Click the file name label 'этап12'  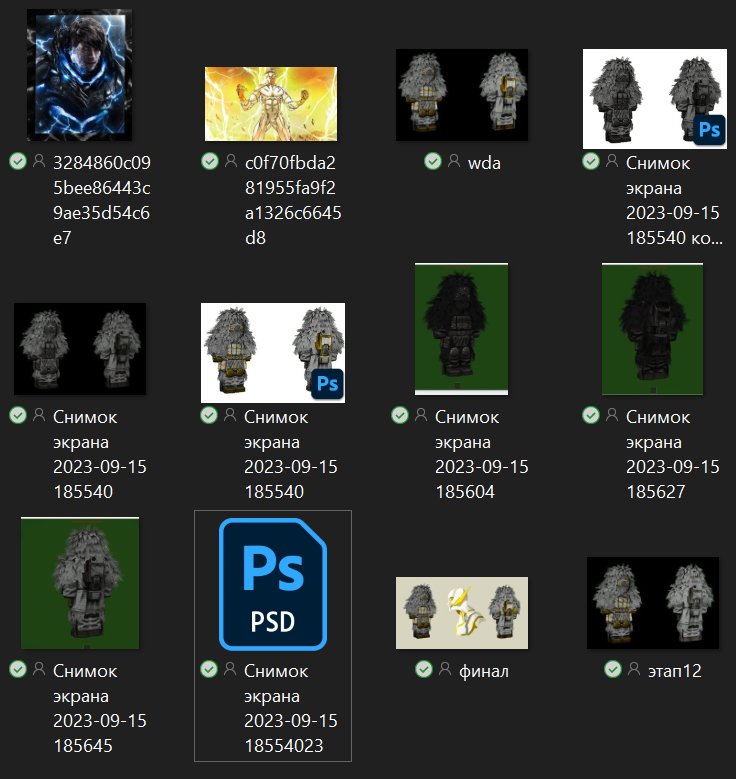click(674, 671)
